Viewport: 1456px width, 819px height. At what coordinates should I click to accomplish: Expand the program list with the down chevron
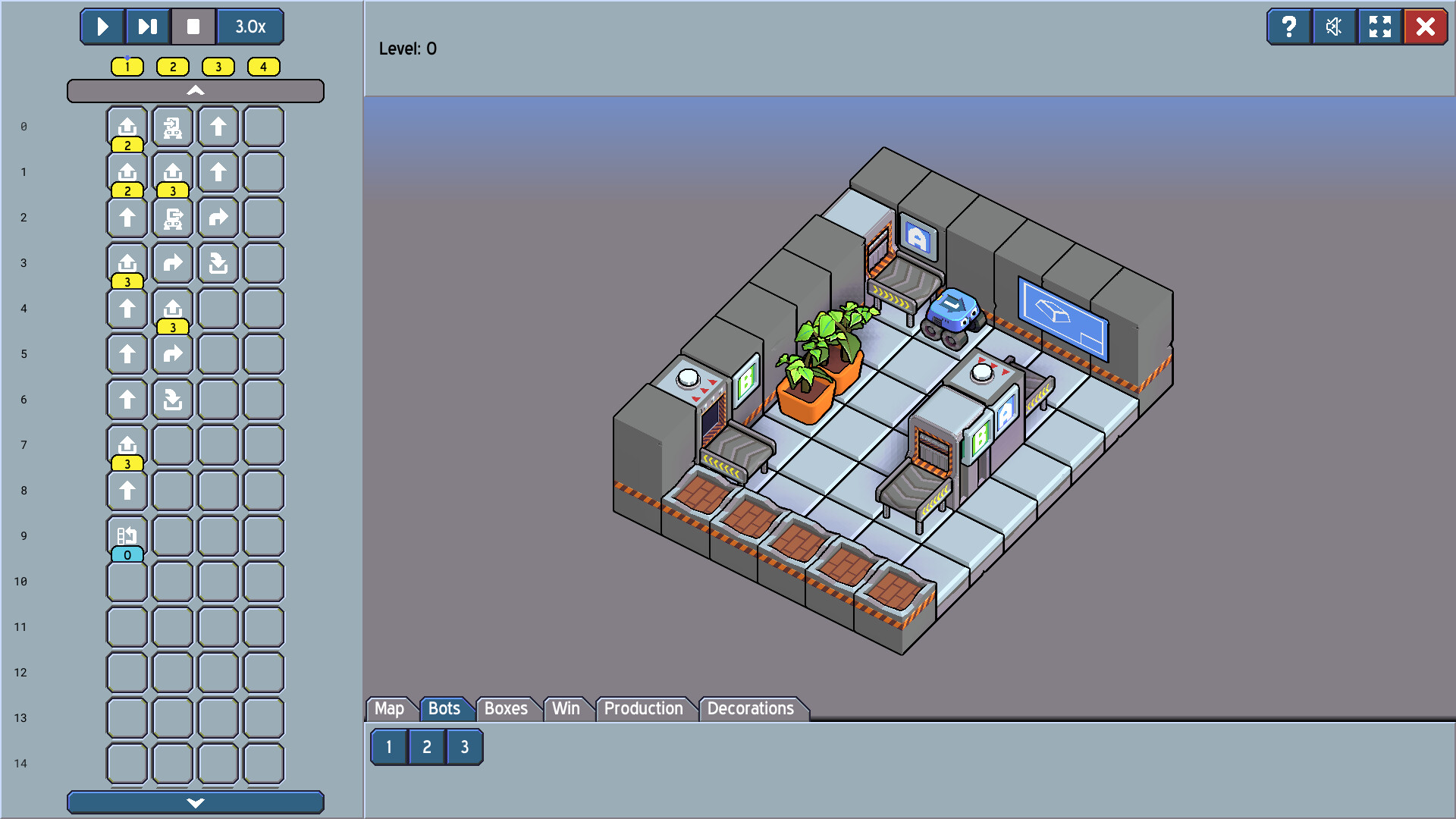click(196, 802)
